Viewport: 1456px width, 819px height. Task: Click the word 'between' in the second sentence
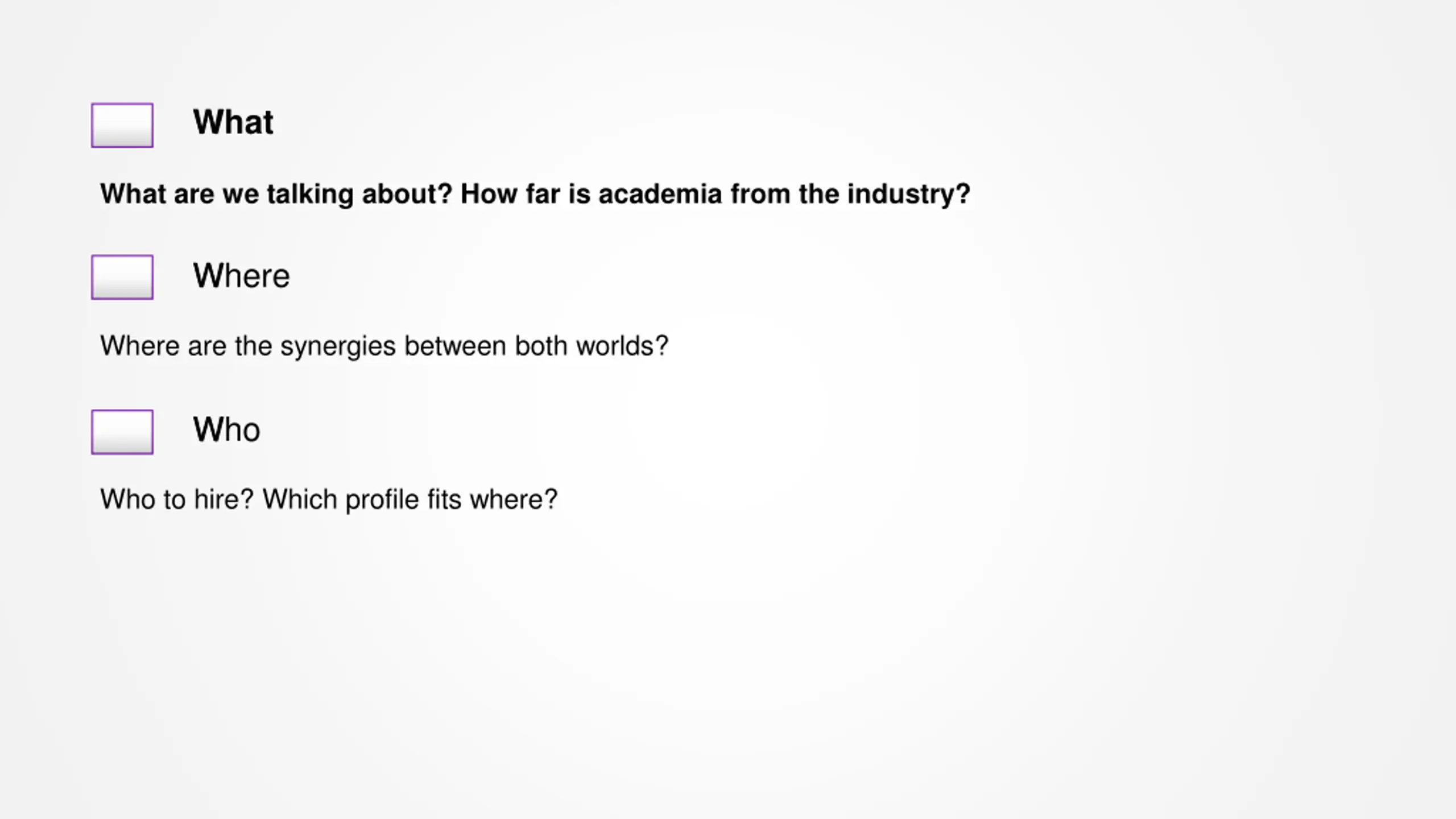tap(455, 346)
